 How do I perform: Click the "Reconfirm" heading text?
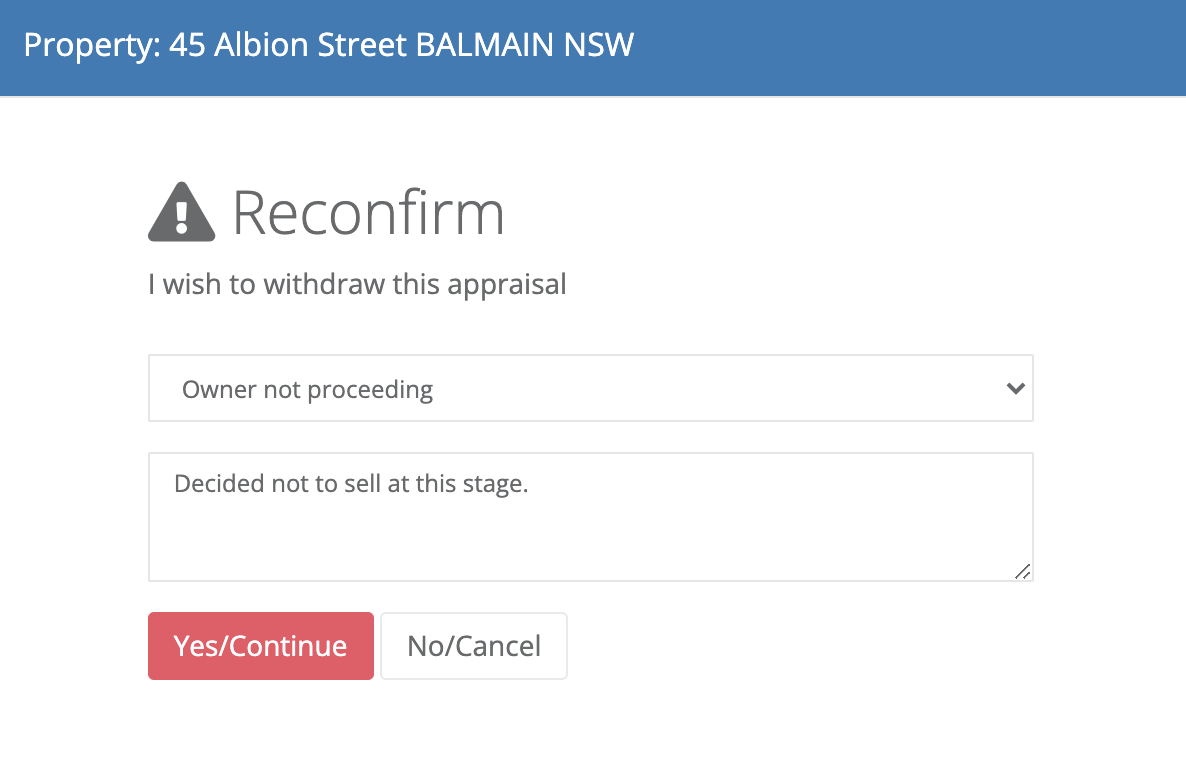368,213
